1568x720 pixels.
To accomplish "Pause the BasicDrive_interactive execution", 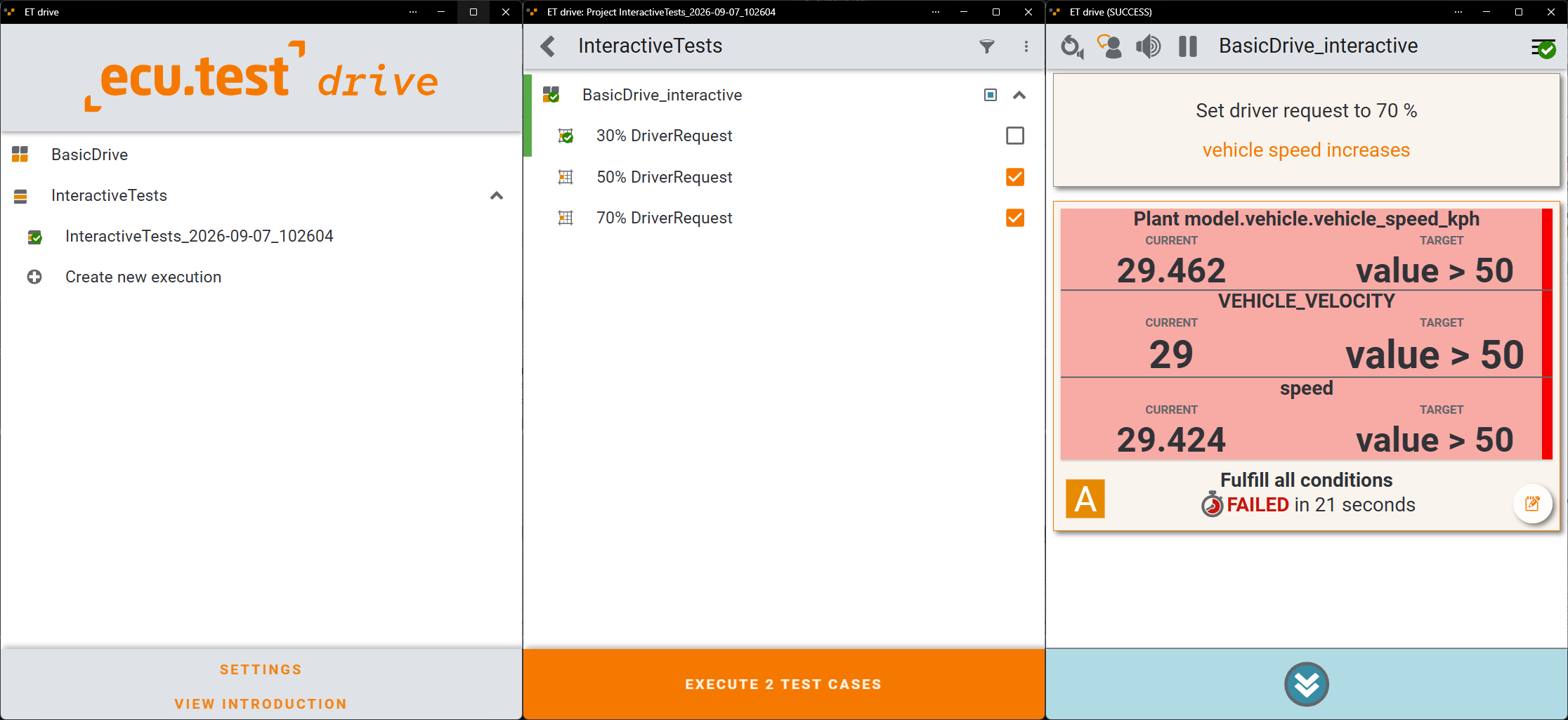I will pos(1187,46).
